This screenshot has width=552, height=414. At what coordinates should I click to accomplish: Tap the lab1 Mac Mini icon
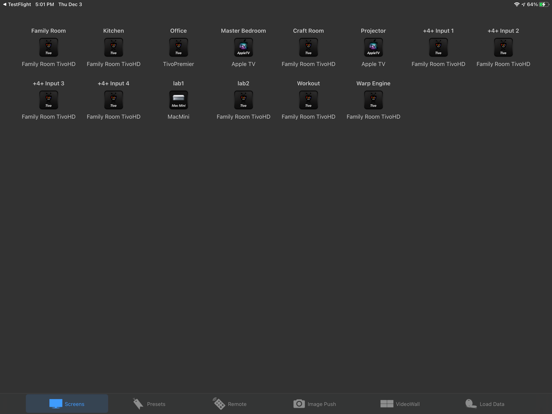178,100
